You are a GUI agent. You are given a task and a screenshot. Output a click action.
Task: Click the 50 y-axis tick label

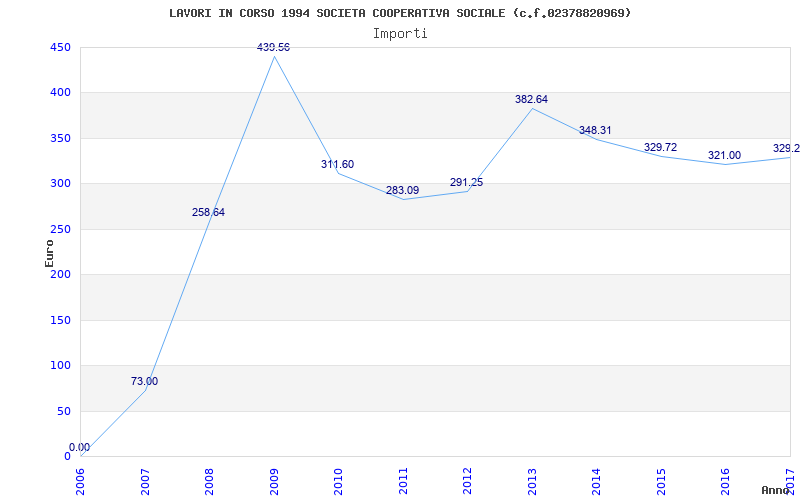[x=63, y=411]
